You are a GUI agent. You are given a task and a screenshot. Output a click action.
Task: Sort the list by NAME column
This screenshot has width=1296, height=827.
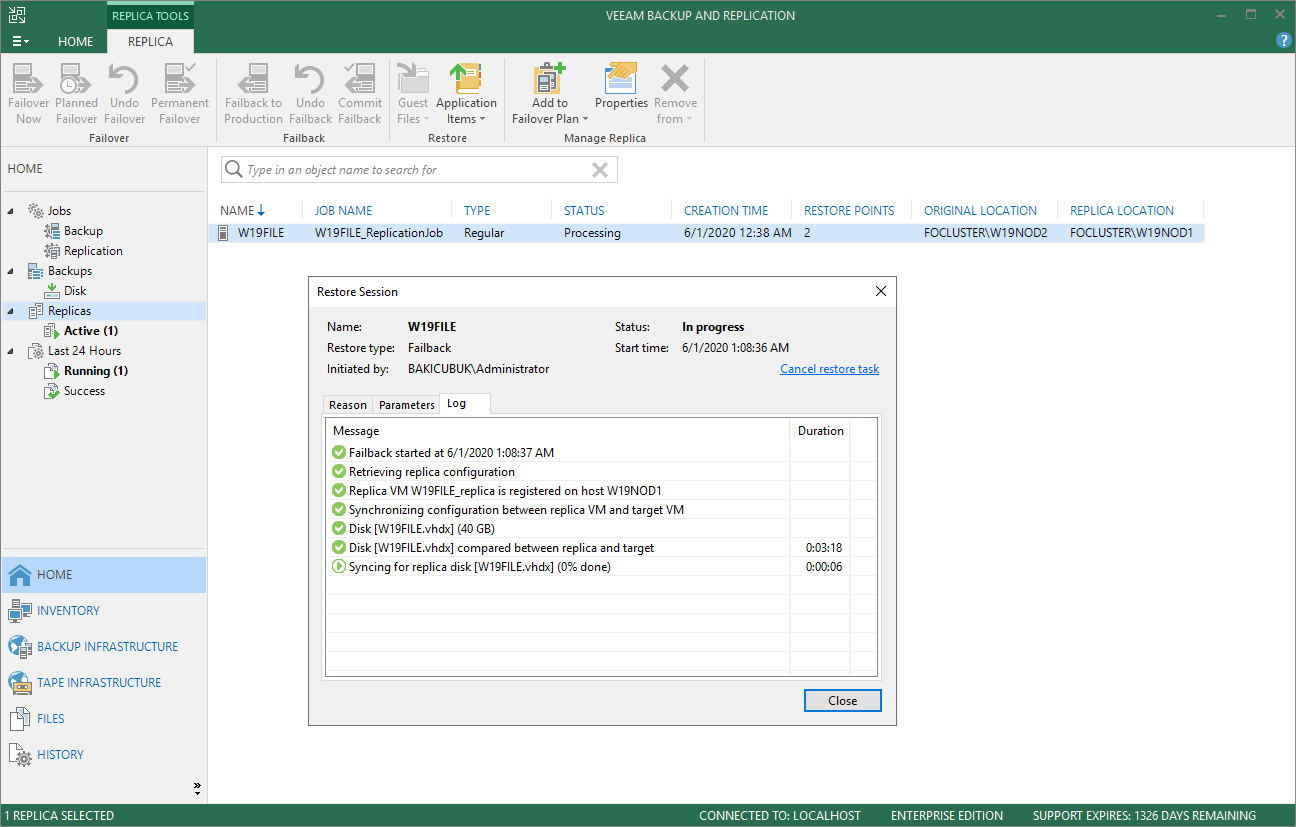[243, 211]
